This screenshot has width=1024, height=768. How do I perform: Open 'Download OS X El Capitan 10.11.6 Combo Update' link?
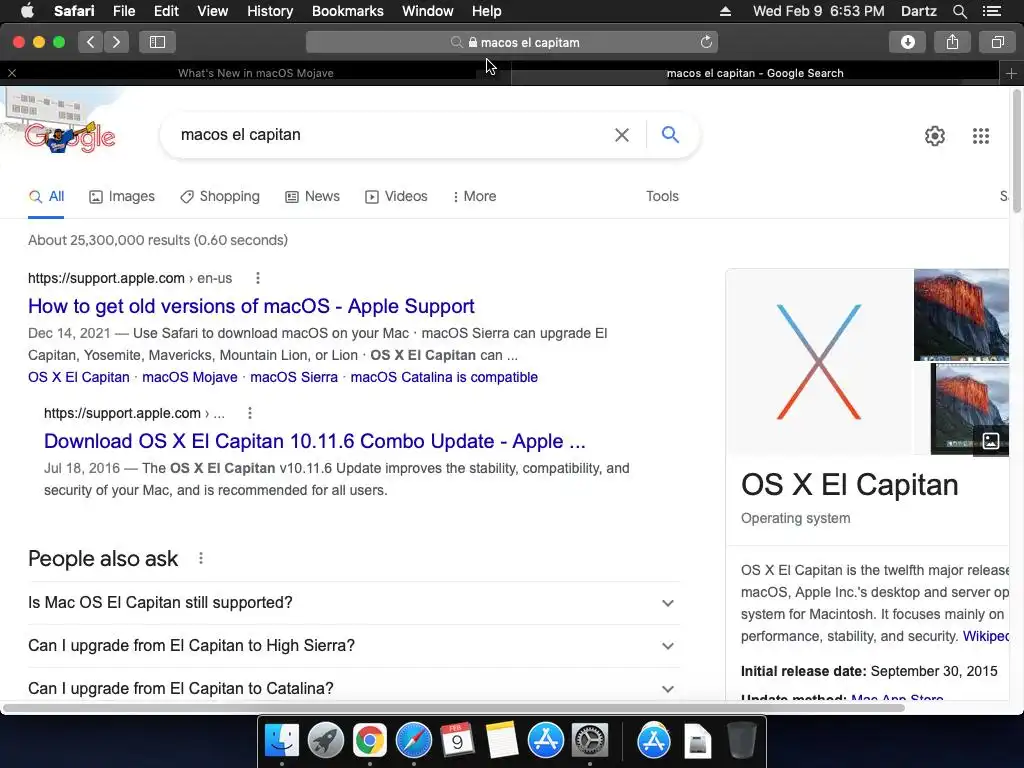pyautogui.click(x=315, y=441)
